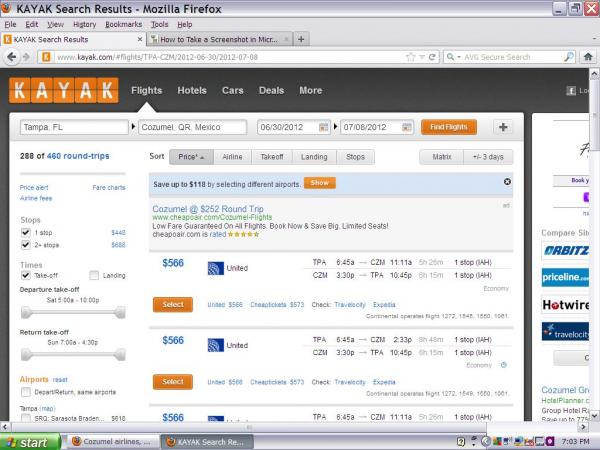The height and width of the screenshot is (450, 600).
Task: Enable the Landing times checkbox
Action: pyautogui.click(x=94, y=275)
